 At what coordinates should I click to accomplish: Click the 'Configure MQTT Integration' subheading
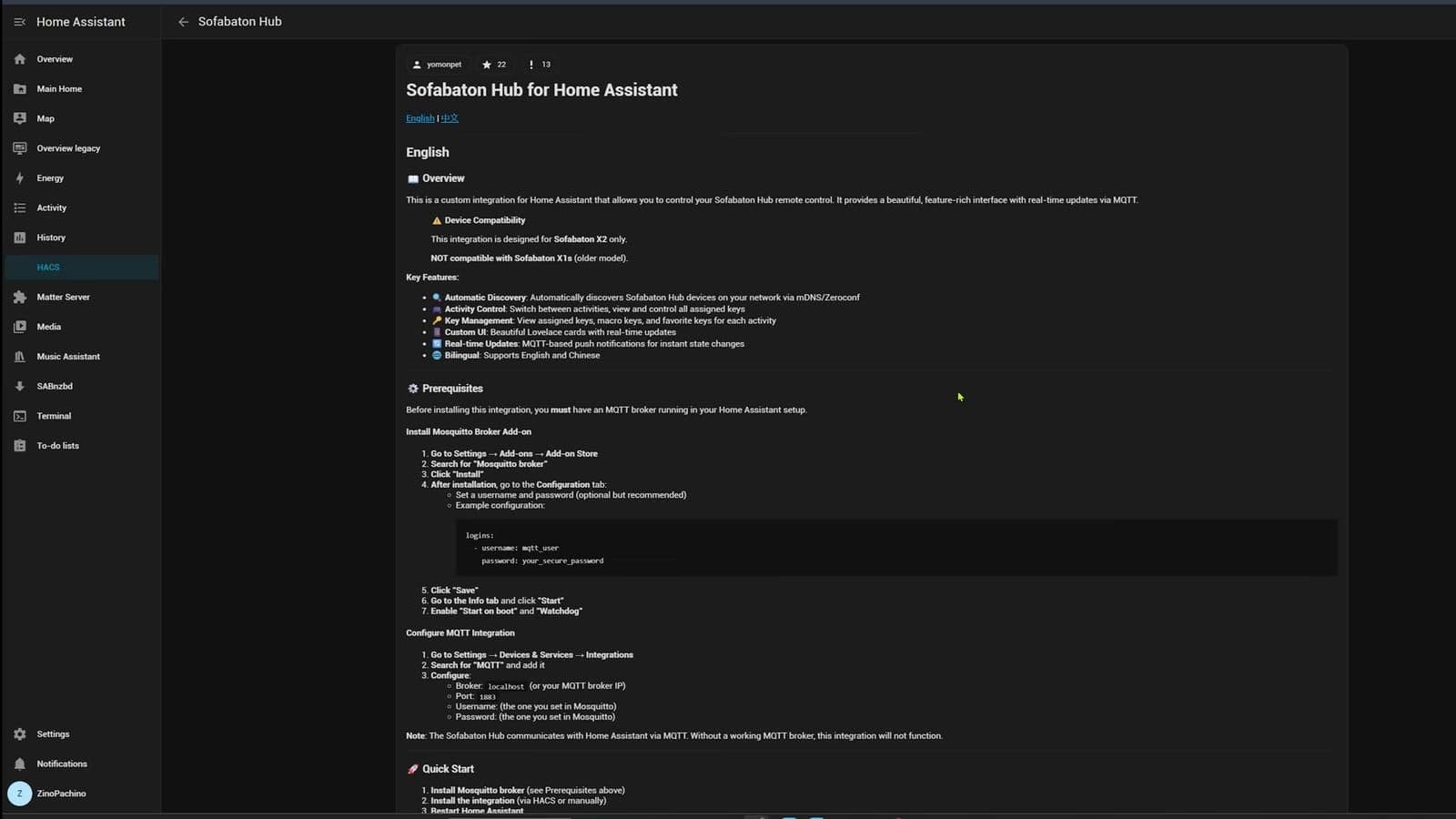coord(460,633)
